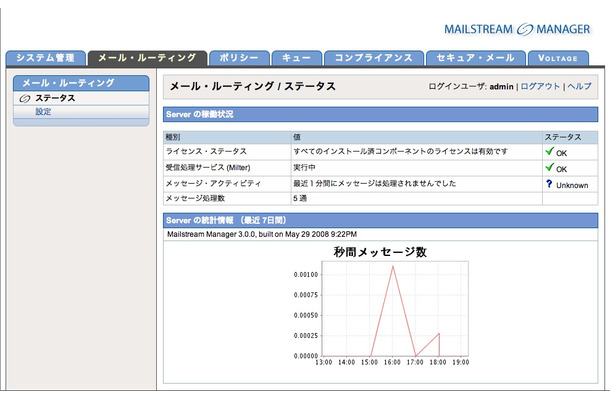Open the ヘルプ link
The width and height of the screenshot is (610, 400).
click(579, 86)
